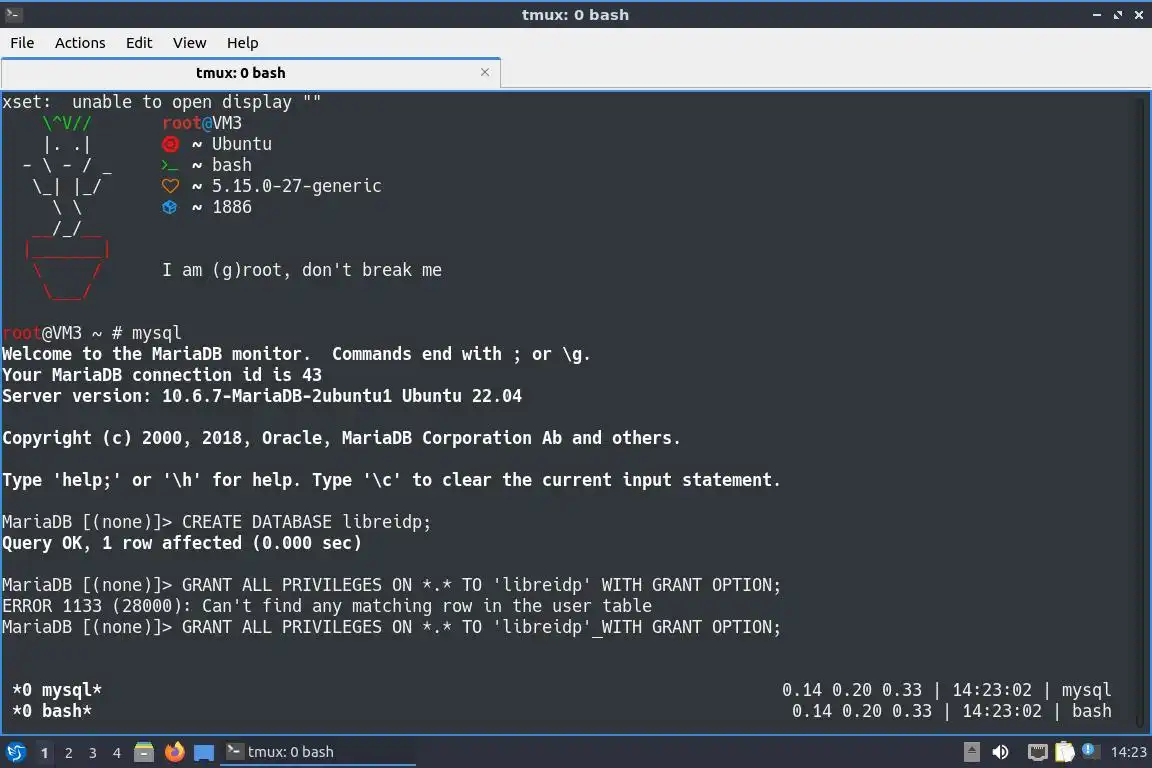Close the 'tmux: 0 bash' tab
Image resolution: width=1152 pixels, height=768 pixels.
pos(485,72)
